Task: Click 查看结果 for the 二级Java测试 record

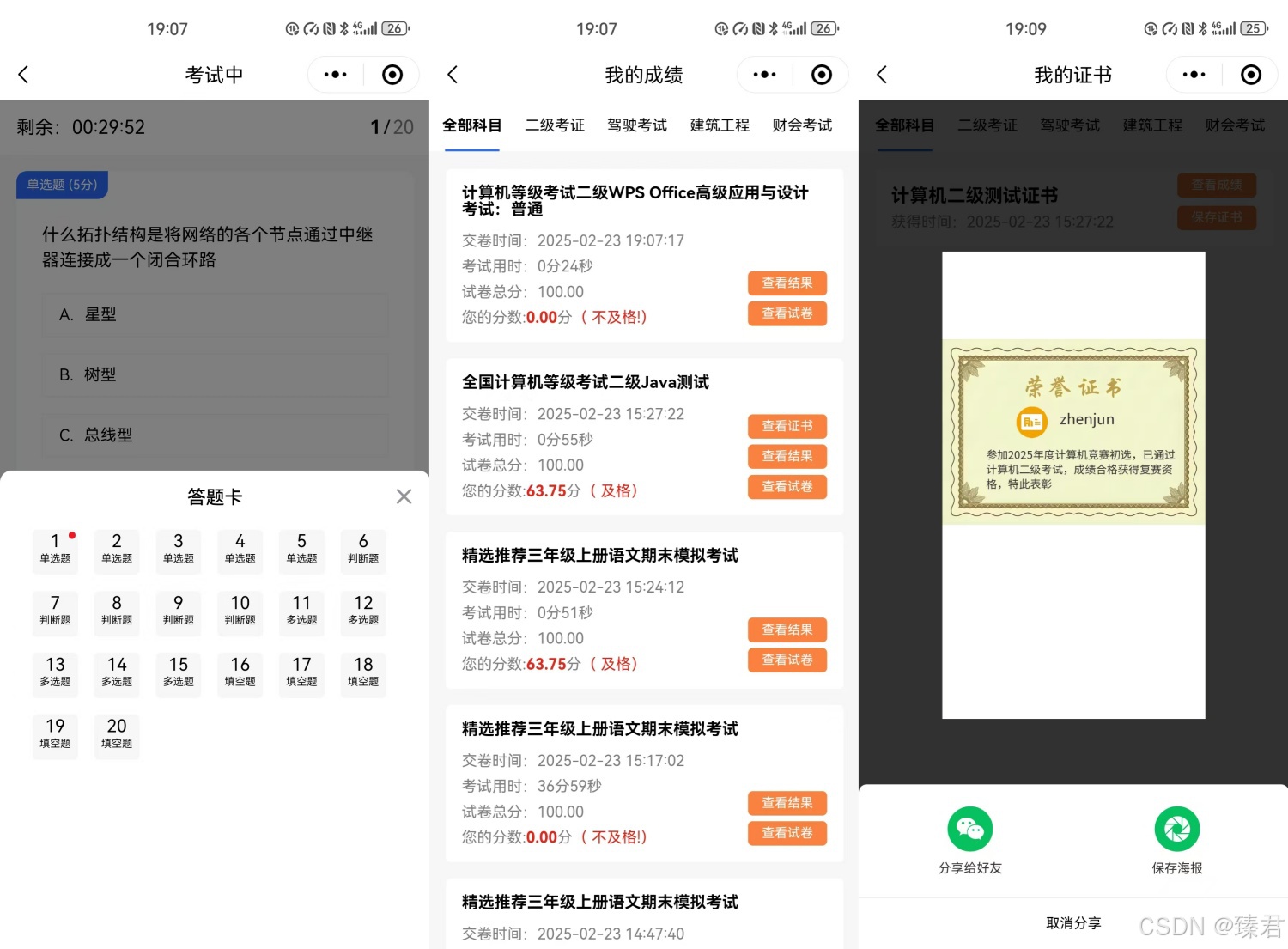Action: [787, 456]
